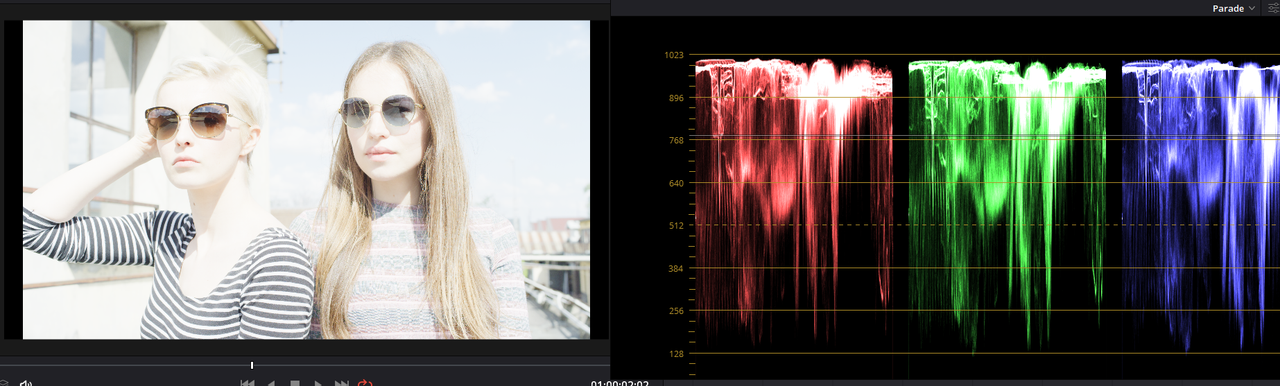Open the Parade scope type dropdown
Viewport: 1280px width, 386px height.
click(x=1233, y=8)
